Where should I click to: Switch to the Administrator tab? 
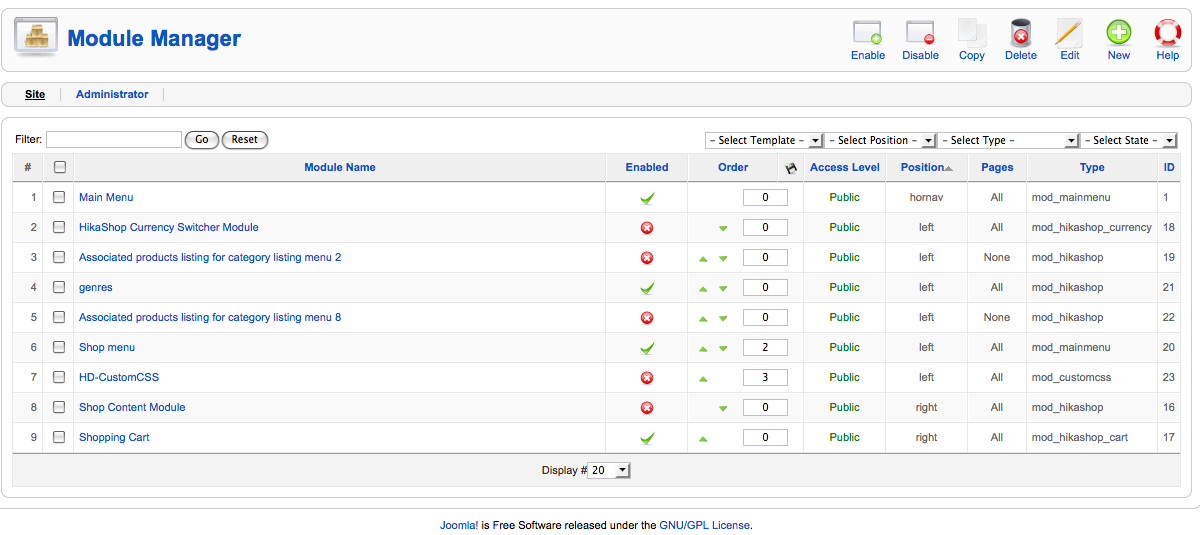(x=112, y=94)
